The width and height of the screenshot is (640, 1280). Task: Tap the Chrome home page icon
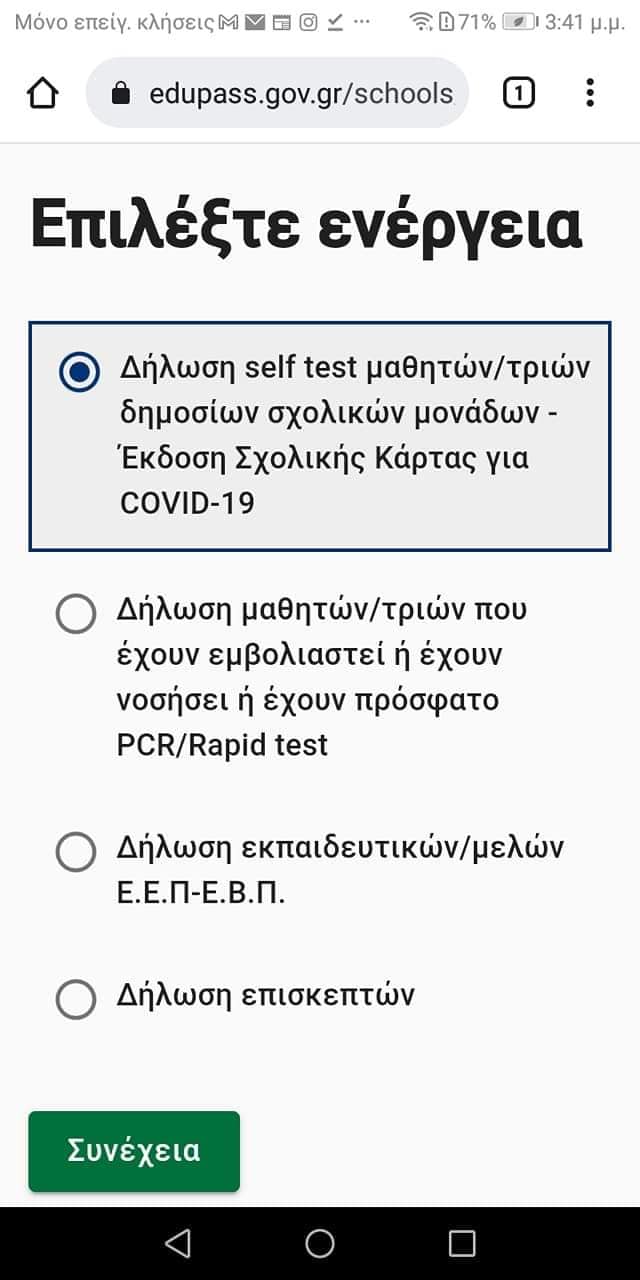43,93
